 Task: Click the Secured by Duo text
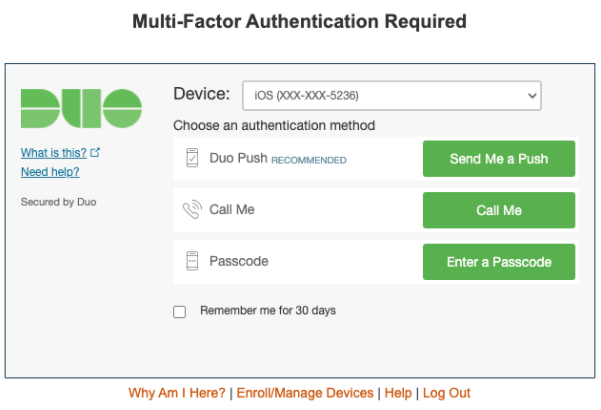click(x=59, y=202)
